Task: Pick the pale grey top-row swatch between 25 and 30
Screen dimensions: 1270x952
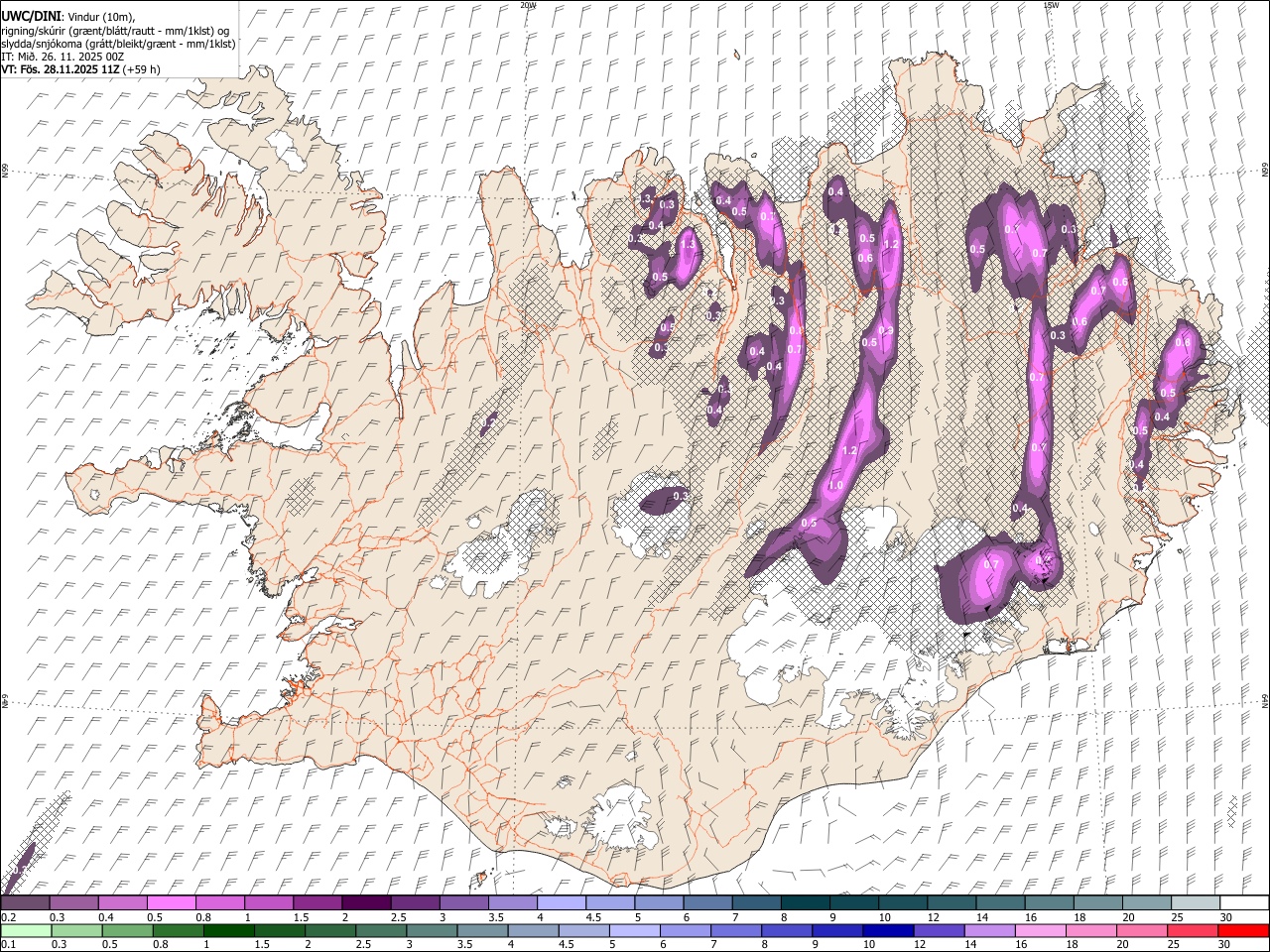Action: click(1196, 902)
